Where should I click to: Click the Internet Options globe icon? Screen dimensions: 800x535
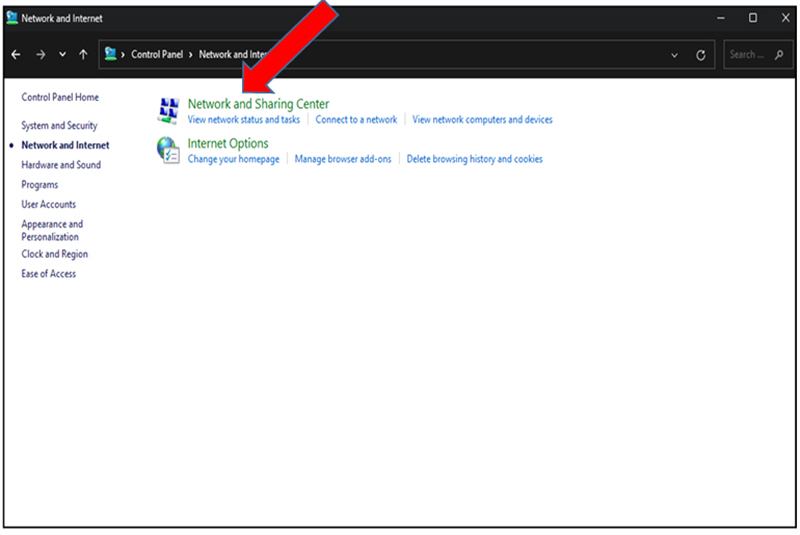click(168, 150)
